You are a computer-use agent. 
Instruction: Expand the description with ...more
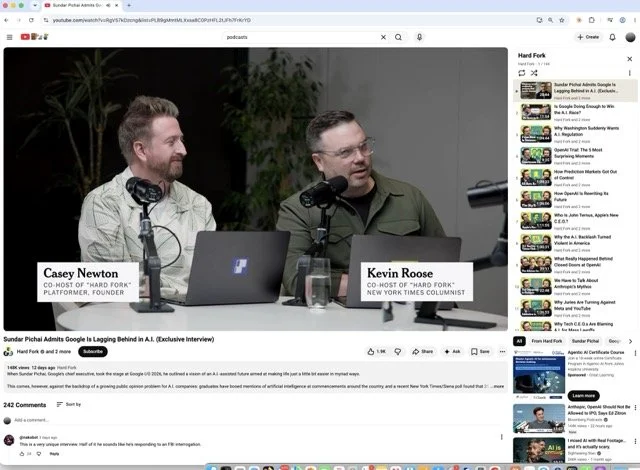[x=497, y=386]
